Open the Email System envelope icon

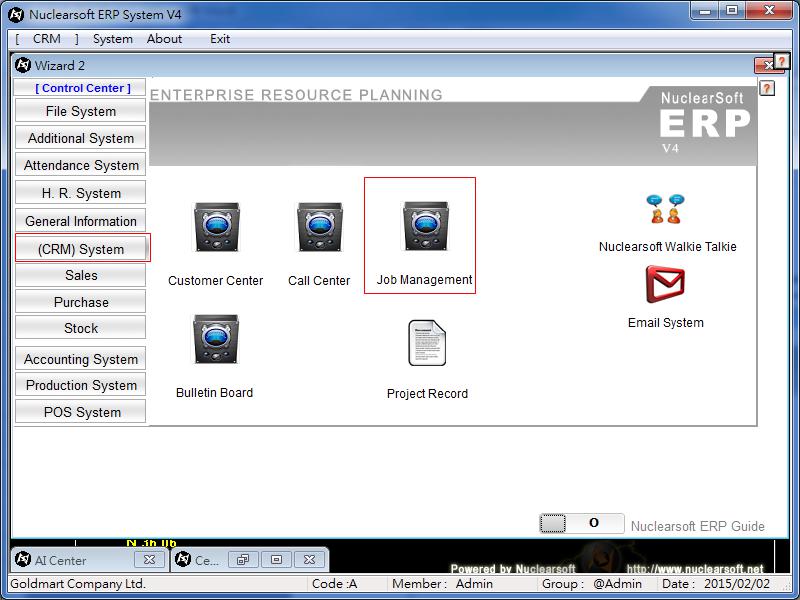pos(665,284)
